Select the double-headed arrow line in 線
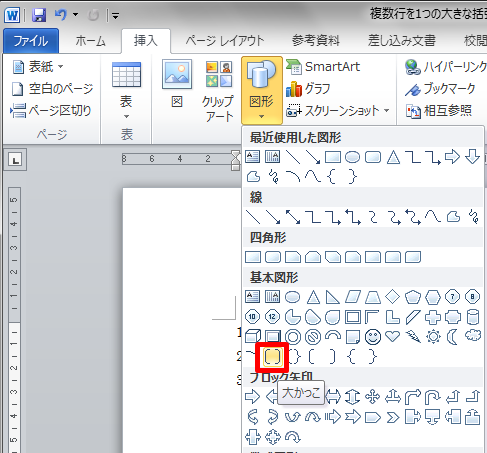 293,217
